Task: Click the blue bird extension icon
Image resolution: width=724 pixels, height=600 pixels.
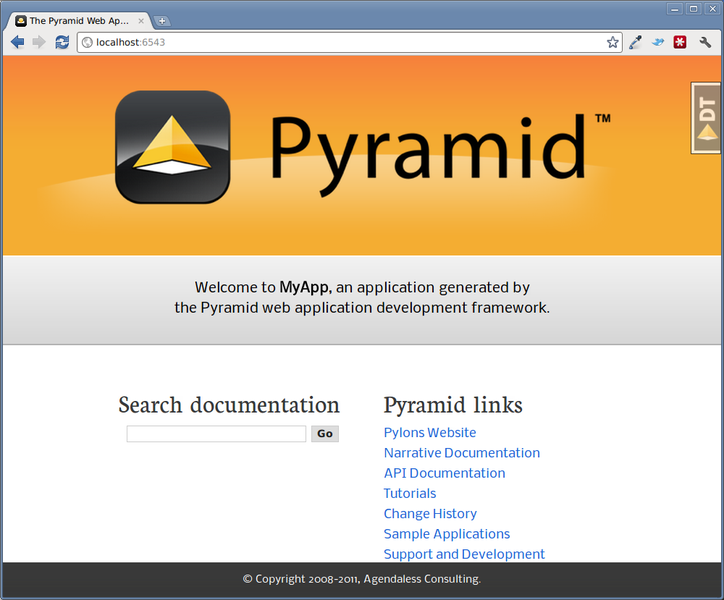Action: 658,42
